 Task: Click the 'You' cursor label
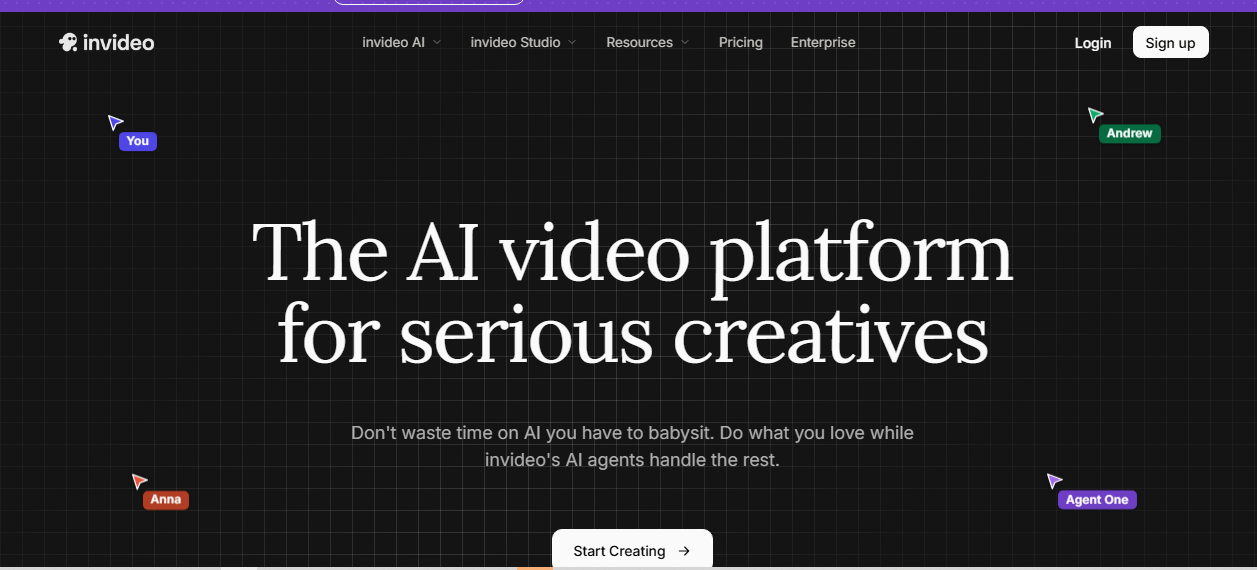[x=138, y=141]
